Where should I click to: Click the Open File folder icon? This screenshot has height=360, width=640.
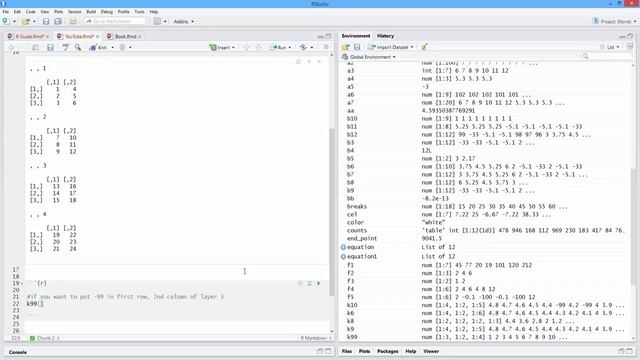tap(26, 21)
